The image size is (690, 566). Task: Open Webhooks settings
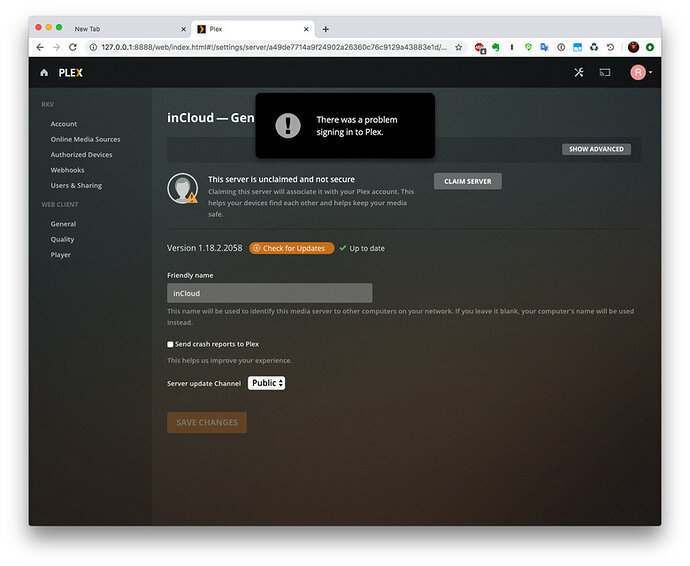click(x=67, y=170)
